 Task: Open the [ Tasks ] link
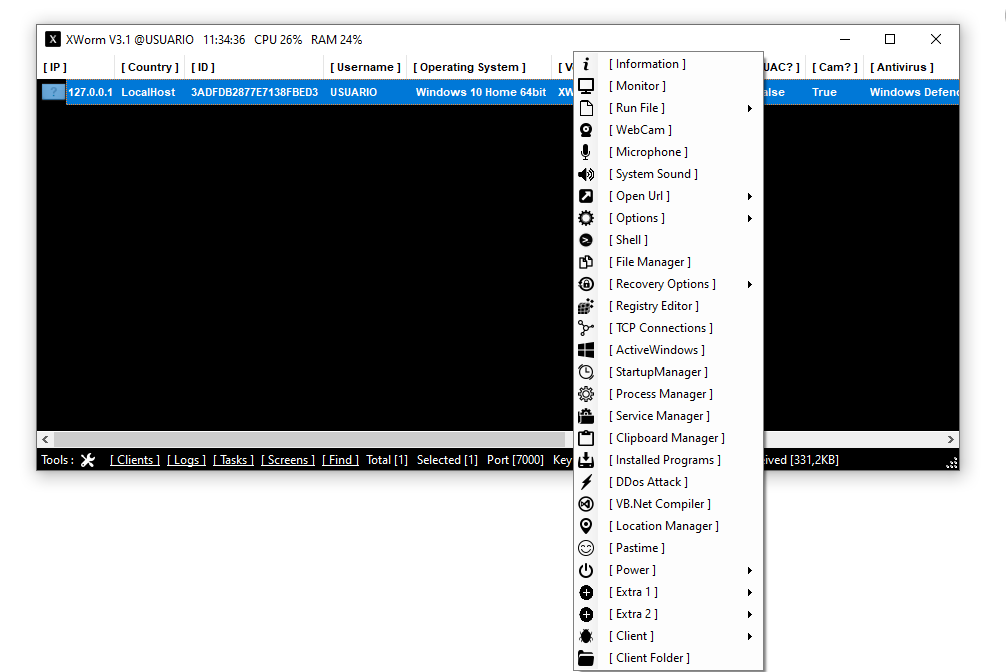(234, 460)
